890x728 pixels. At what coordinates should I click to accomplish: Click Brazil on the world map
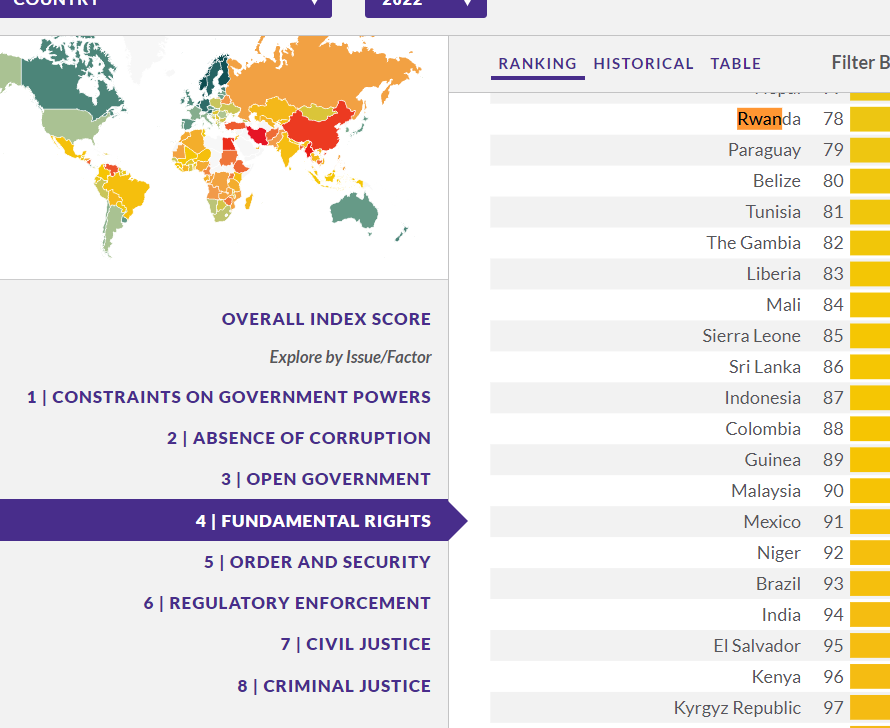coord(126,193)
